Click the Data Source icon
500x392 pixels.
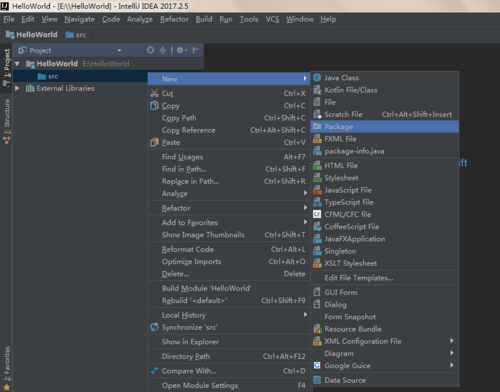(317, 380)
